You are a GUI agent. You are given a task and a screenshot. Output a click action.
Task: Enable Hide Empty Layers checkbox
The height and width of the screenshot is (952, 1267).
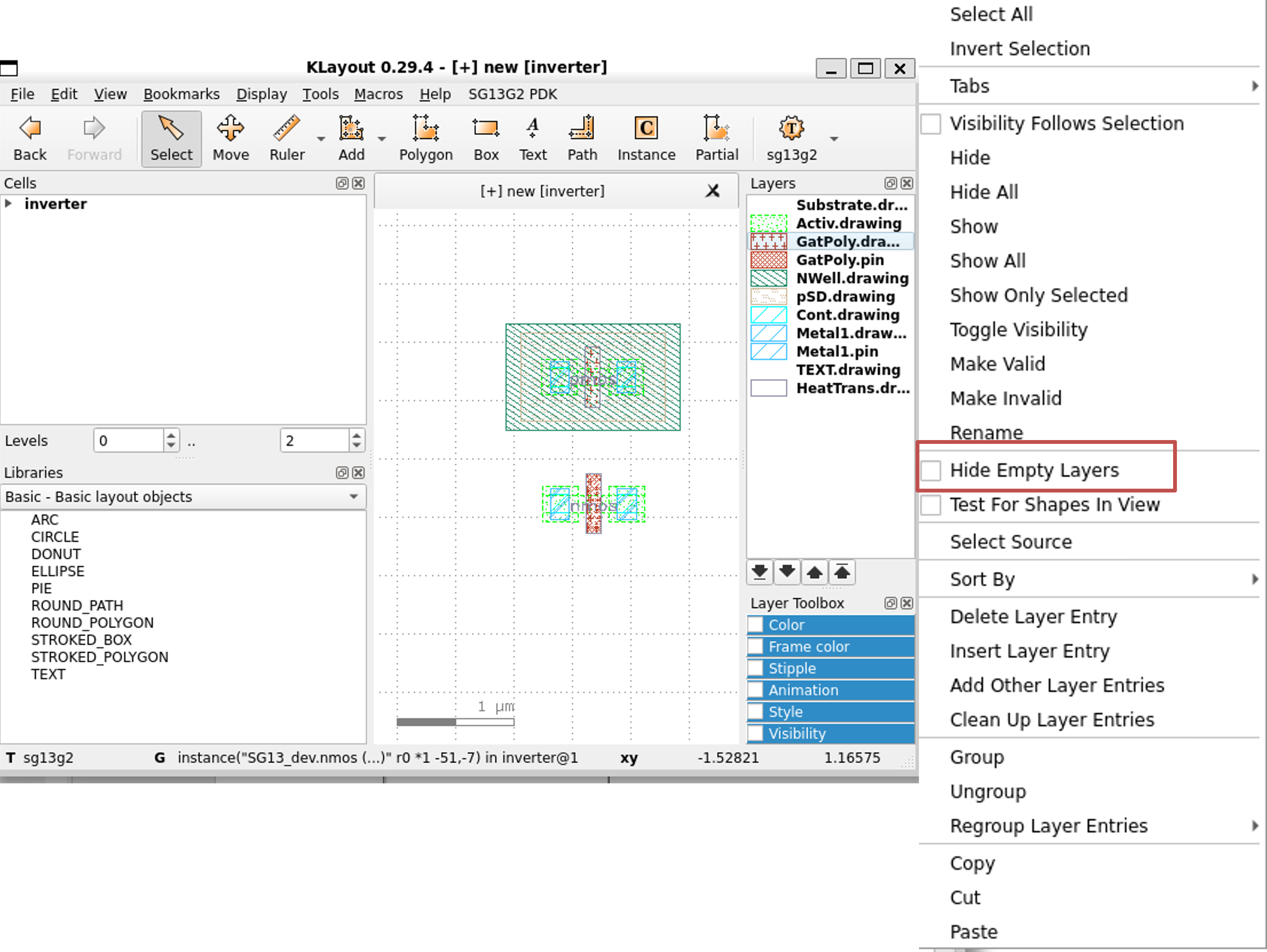[x=931, y=470]
